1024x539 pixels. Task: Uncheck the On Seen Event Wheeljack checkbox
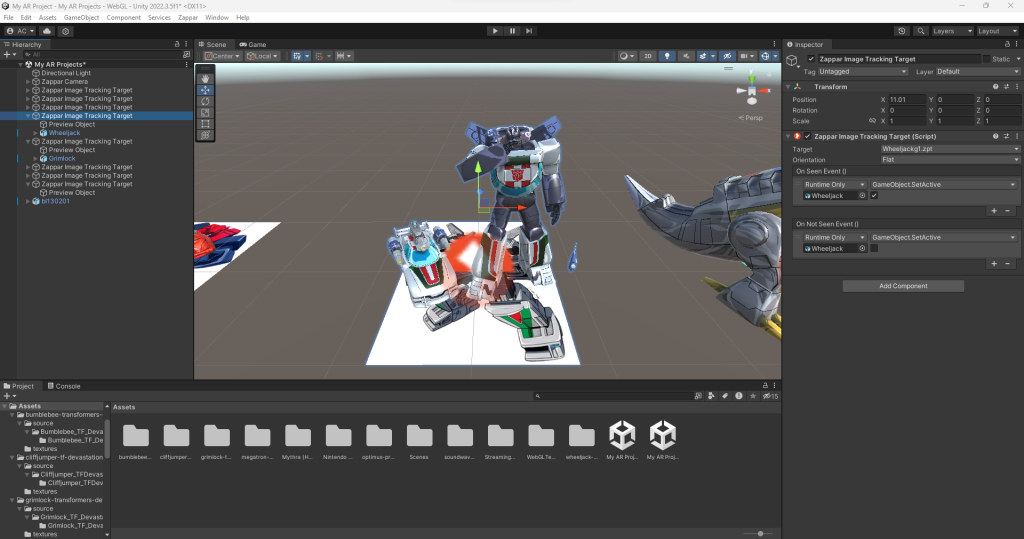[874, 196]
